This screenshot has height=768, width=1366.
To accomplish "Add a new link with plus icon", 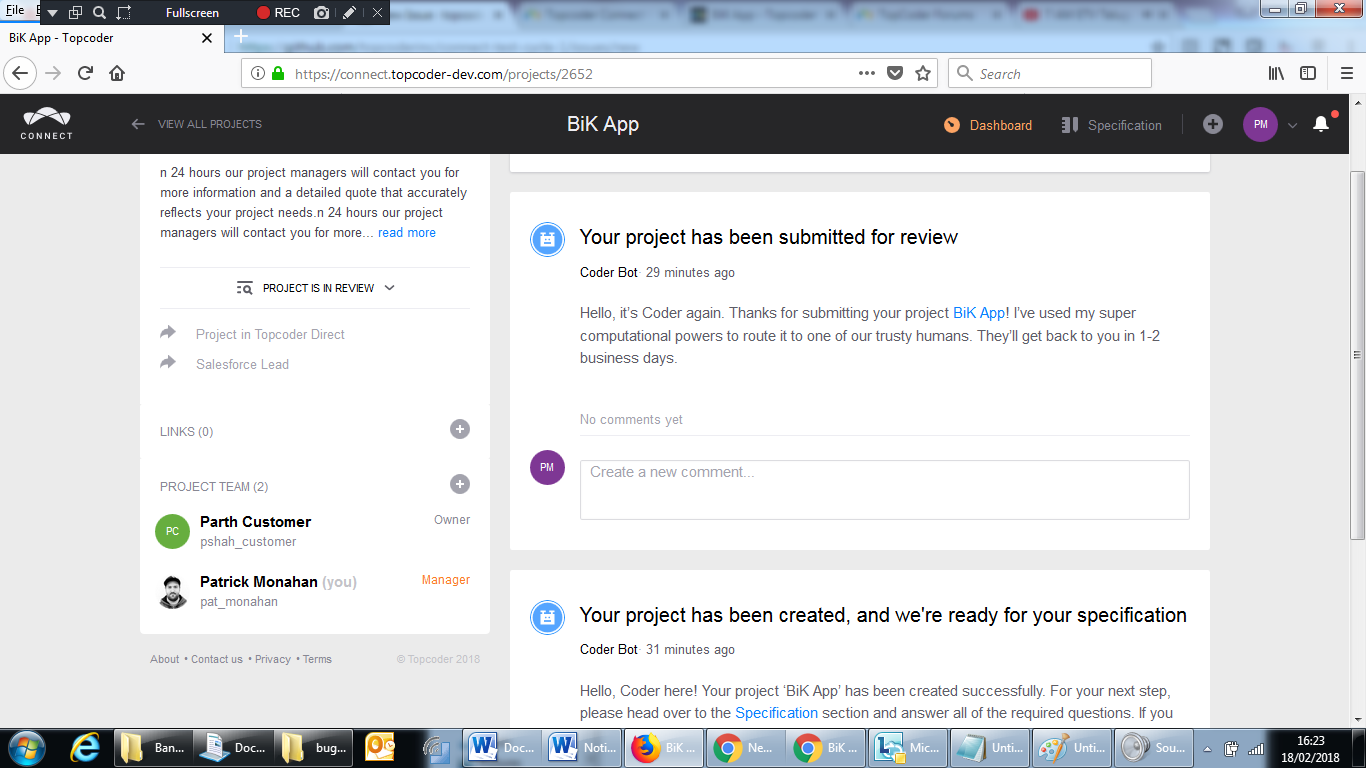I will click(x=460, y=430).
